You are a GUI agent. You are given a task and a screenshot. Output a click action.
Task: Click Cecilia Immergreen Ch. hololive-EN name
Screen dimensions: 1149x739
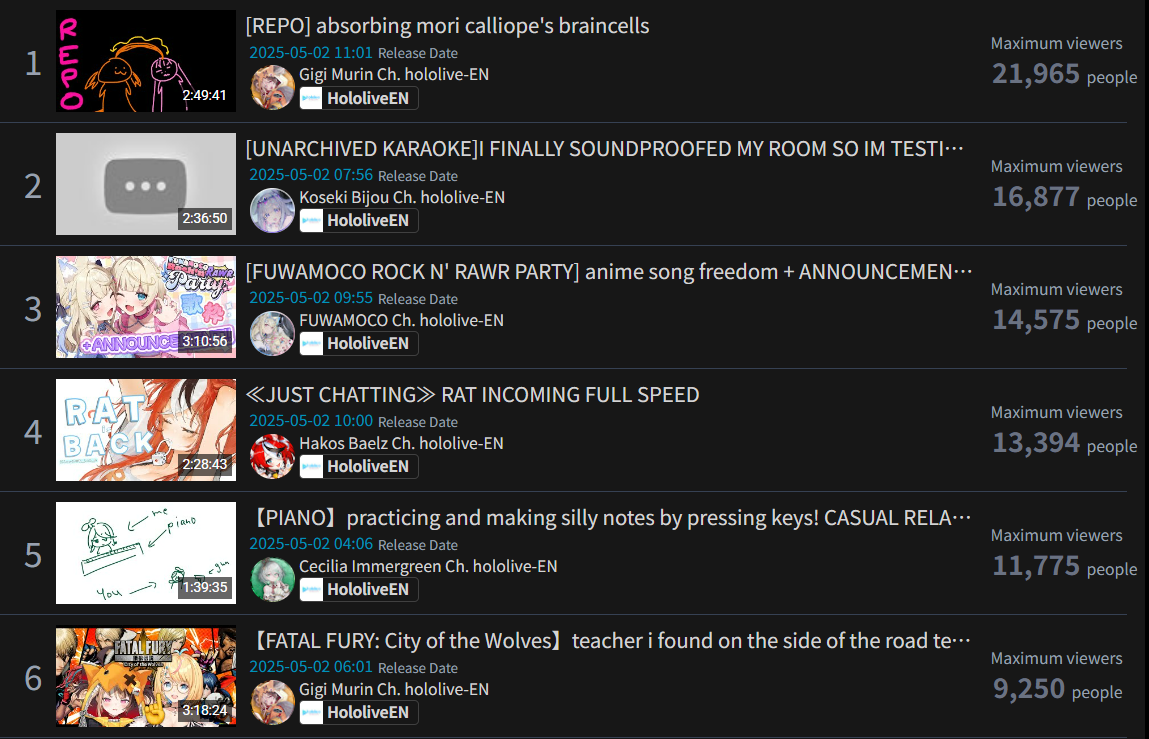[x=428, y=567]
